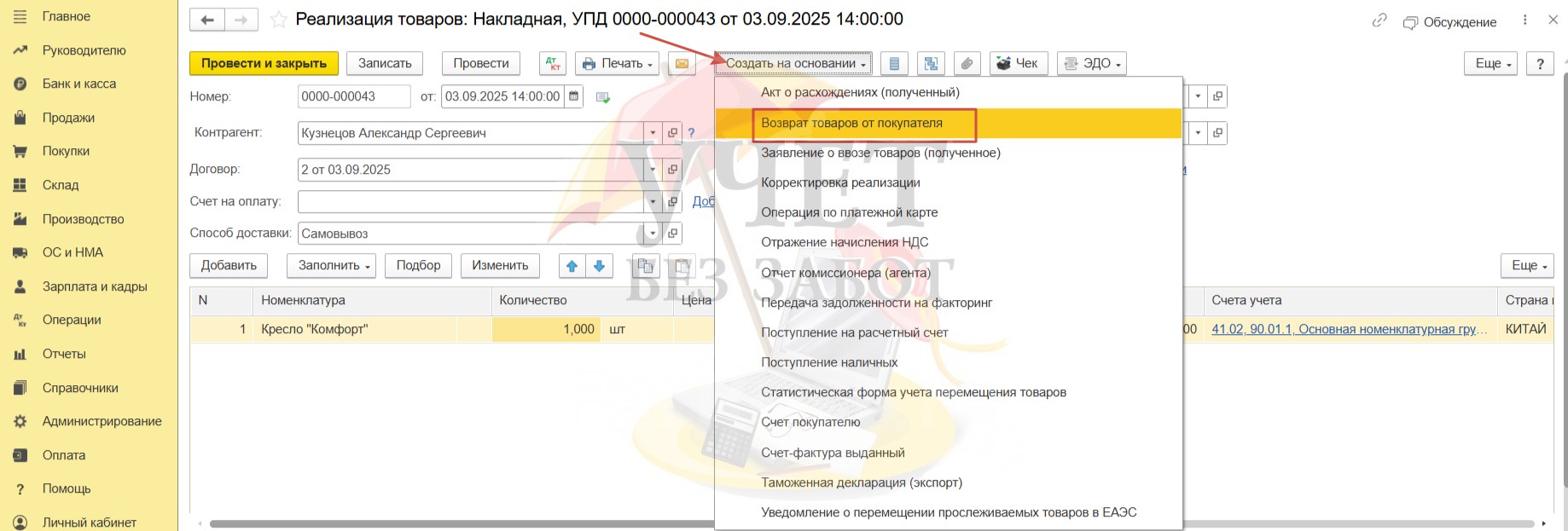Open the Операции Дт/Кт sidebar icon

click(20, 320)
